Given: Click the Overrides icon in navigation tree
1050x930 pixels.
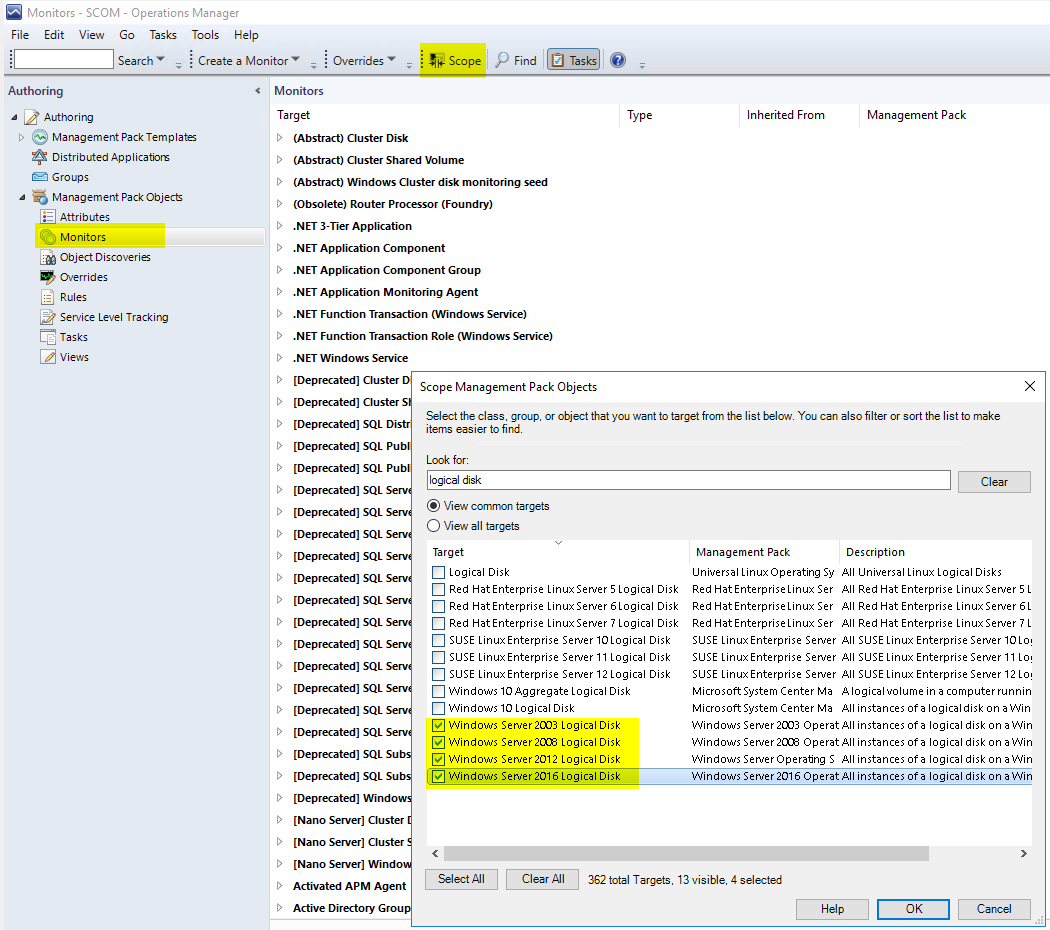Looking at the screenshot, I should tap(48, 277).
